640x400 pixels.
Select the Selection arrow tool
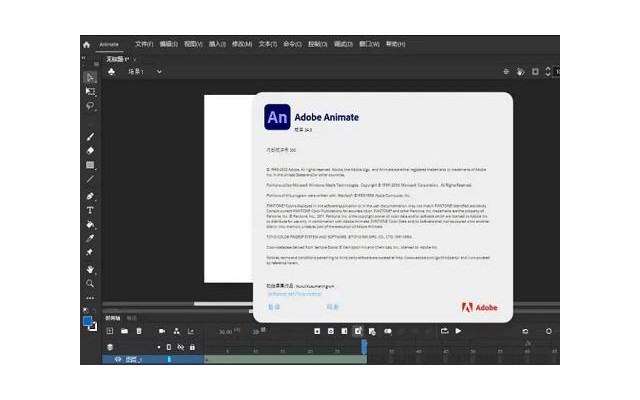pos(90,78)
